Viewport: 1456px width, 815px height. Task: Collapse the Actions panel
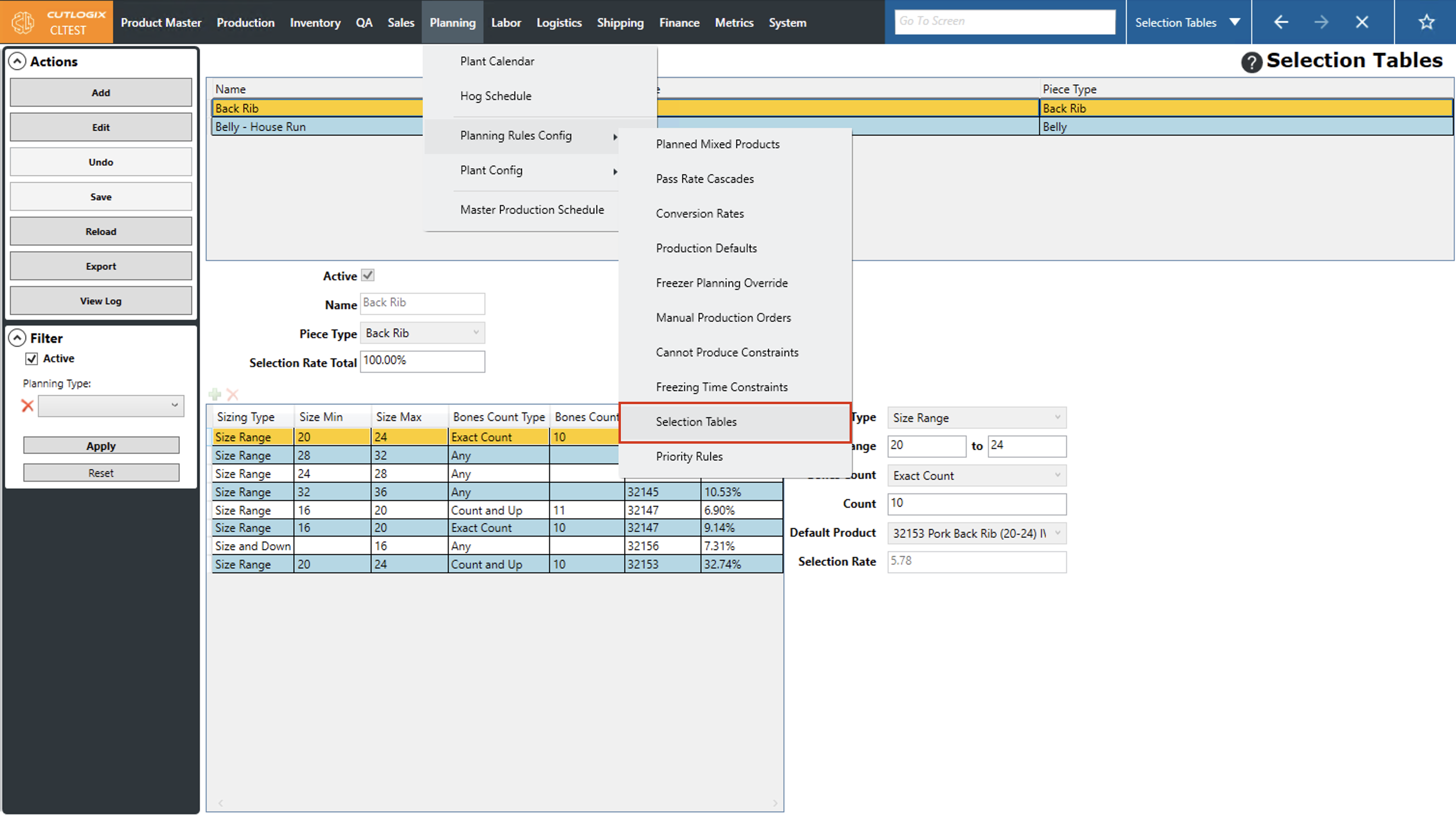pyautogui.click(x=17, y=61)
